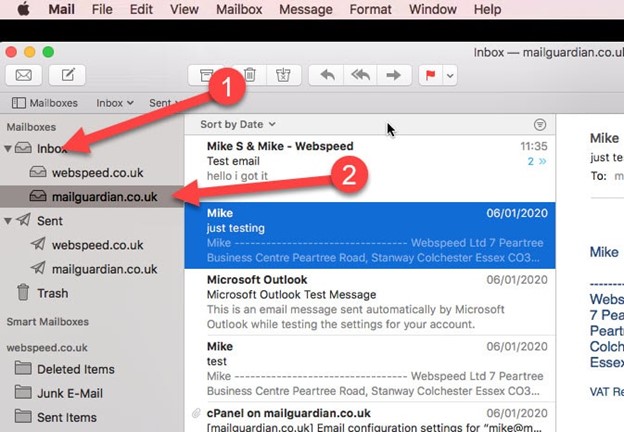
Task: Open the Trash mailbox
Action: (x=92, y=293)
